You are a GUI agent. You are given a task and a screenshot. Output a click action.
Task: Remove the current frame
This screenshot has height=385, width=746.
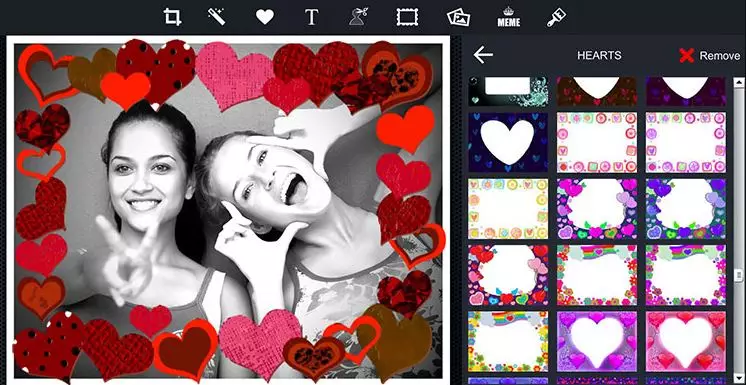(709, 56)
